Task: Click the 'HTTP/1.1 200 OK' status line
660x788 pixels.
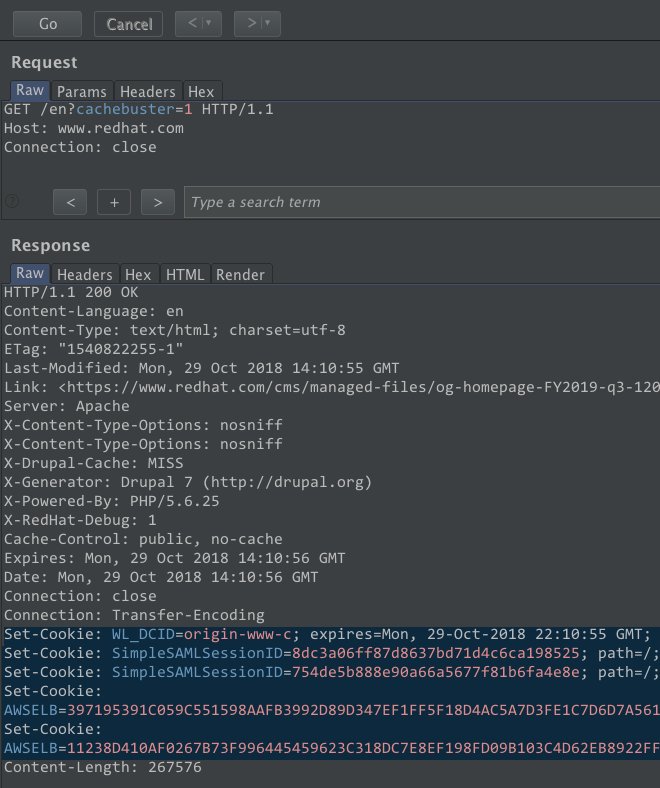Action: point(71,292)
